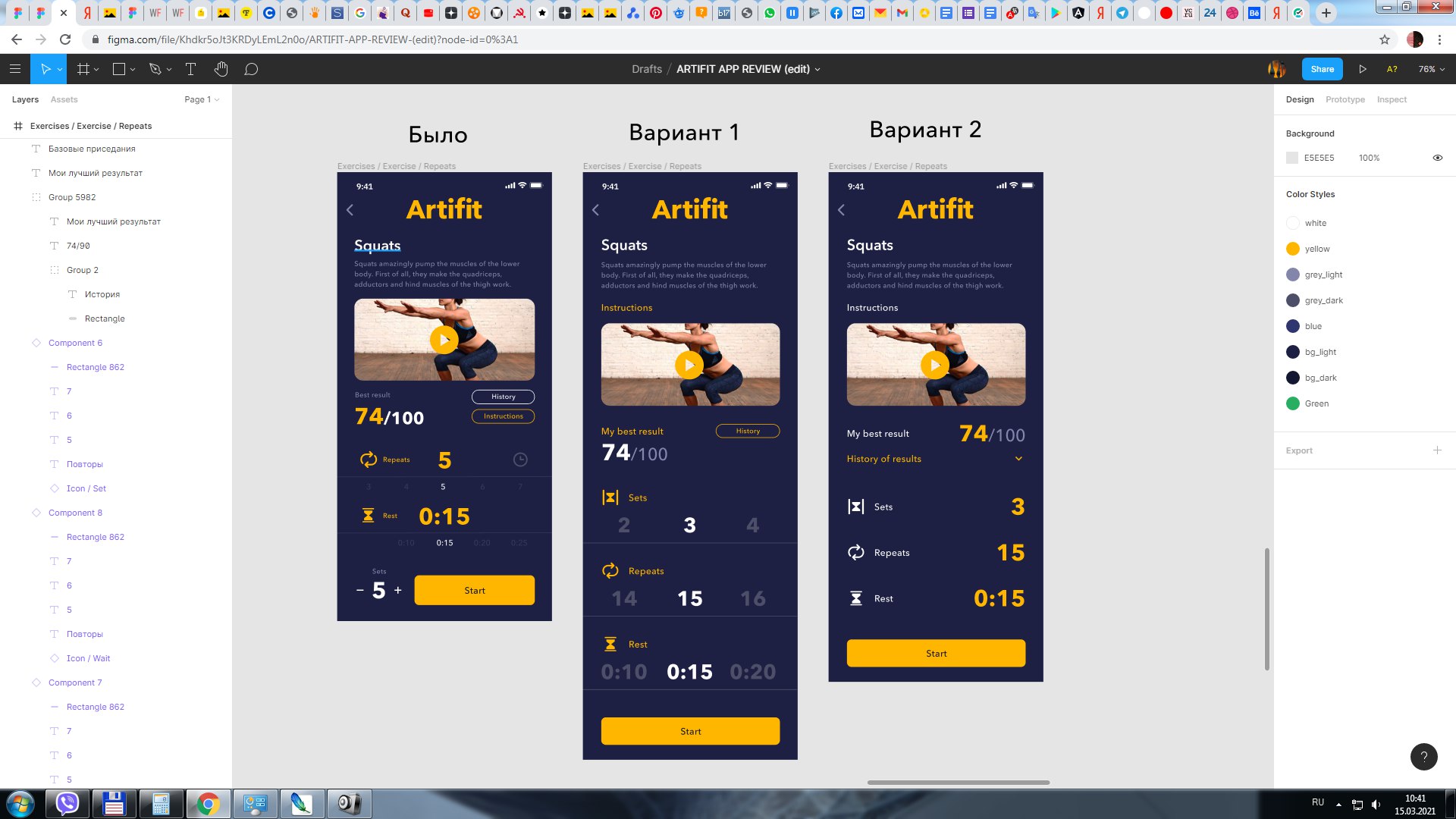Click Component 6 layer icon
This screenshot has height=819, width=1456.
pyautogui.click(x=36, y=343)
